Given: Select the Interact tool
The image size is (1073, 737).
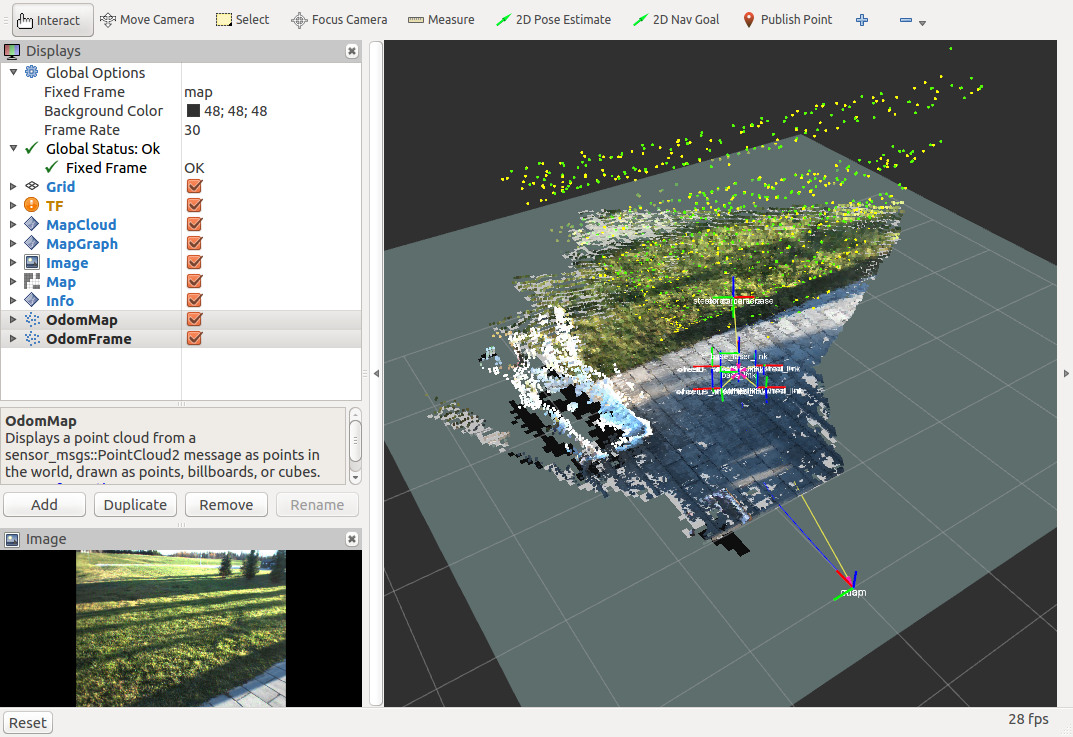Looking at the screenshot, I should (48, 19).
